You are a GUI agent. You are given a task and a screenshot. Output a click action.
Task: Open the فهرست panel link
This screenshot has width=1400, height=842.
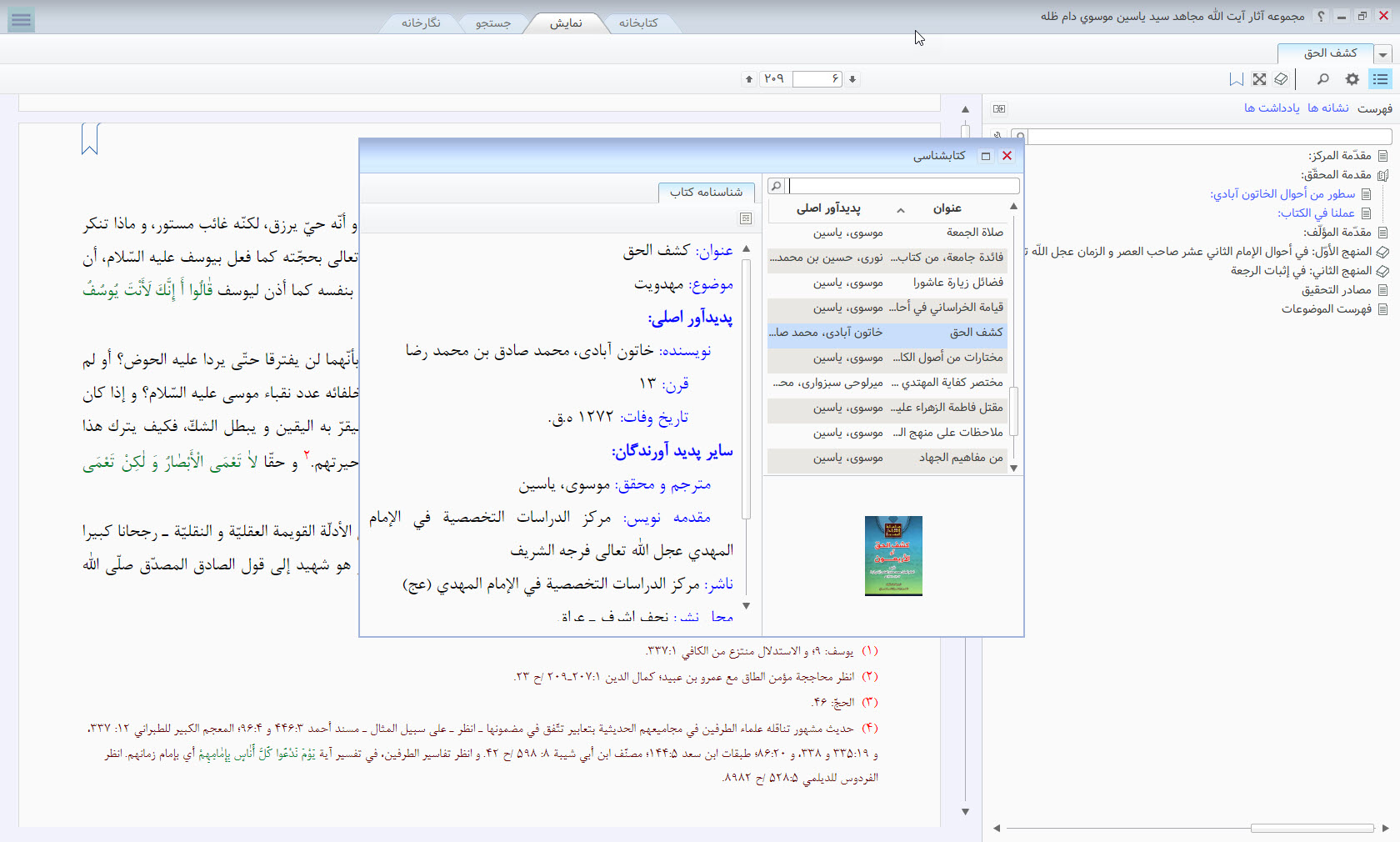(x=1375, y=108)
